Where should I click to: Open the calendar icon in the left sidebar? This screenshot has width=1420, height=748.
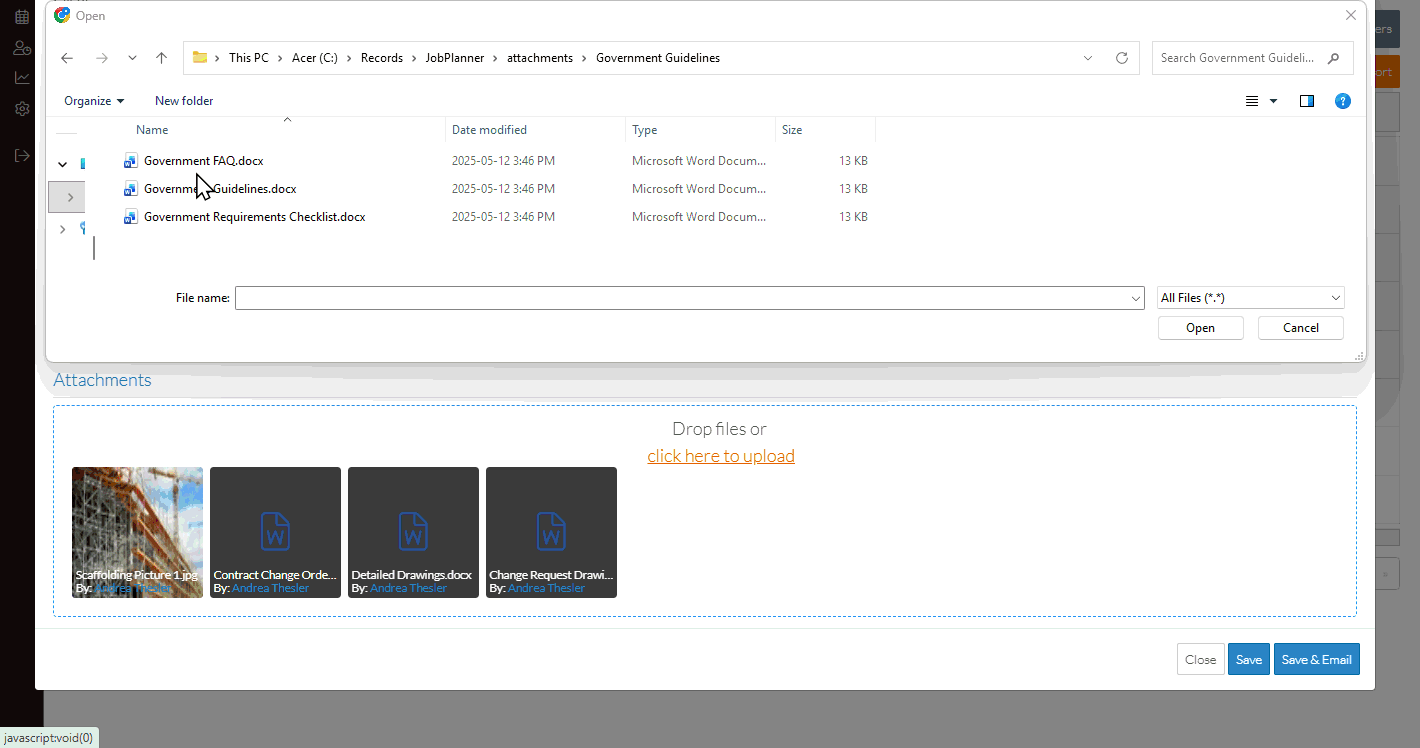coord(22,17)
